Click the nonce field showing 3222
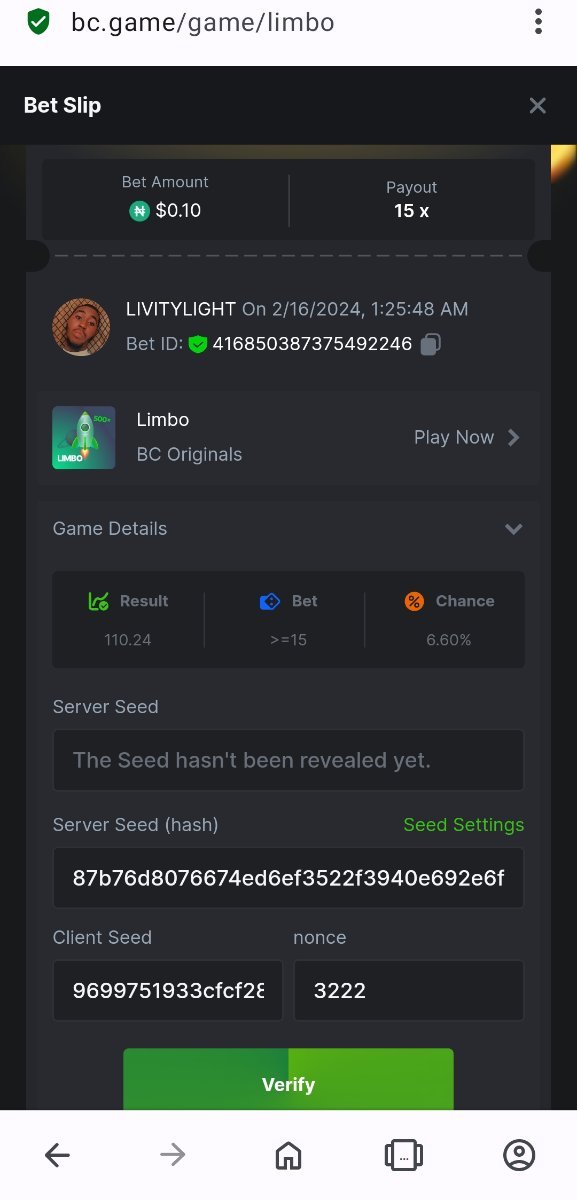This screenshot has height=1200, width=577. (x=408, y=991)
